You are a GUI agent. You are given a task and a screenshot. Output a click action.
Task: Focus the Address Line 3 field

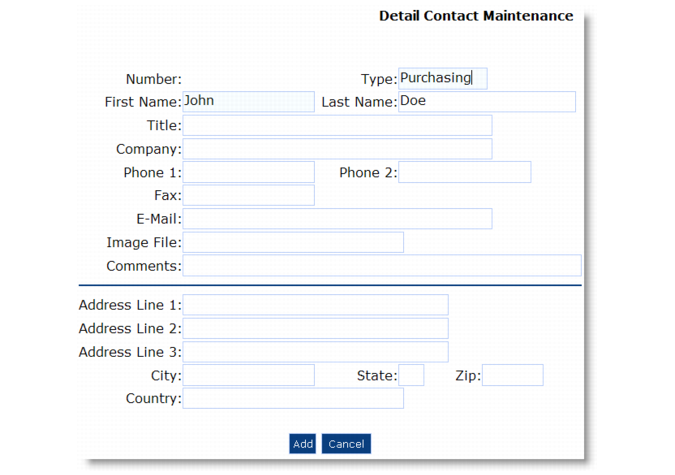[315, 352]
